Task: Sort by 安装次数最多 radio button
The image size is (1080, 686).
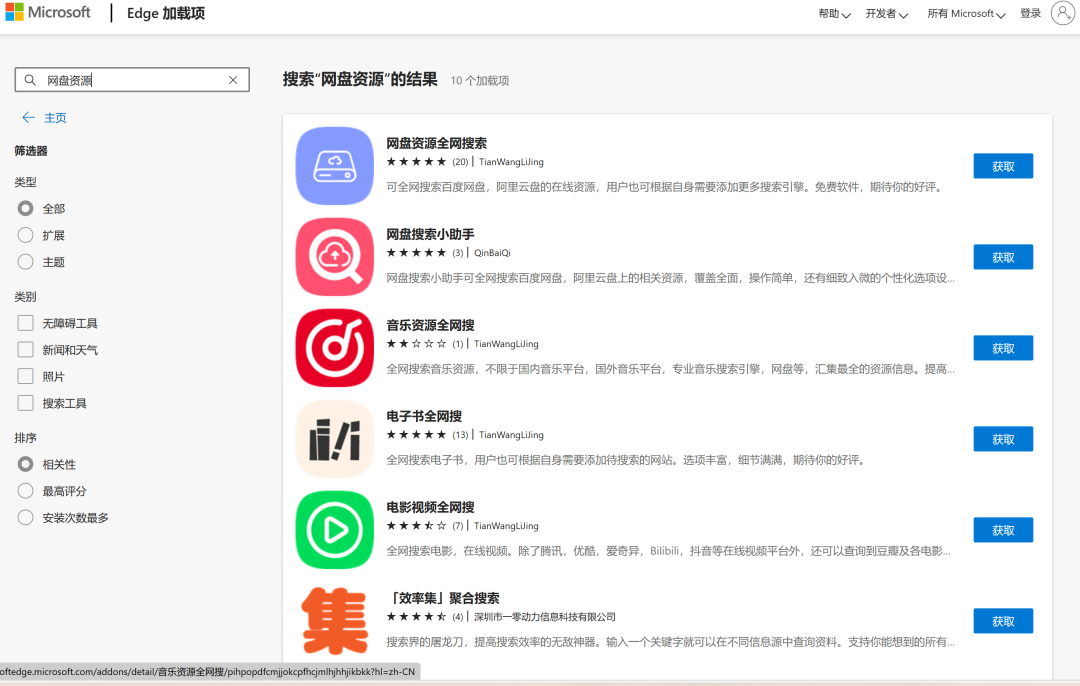Action: point(25,517)
